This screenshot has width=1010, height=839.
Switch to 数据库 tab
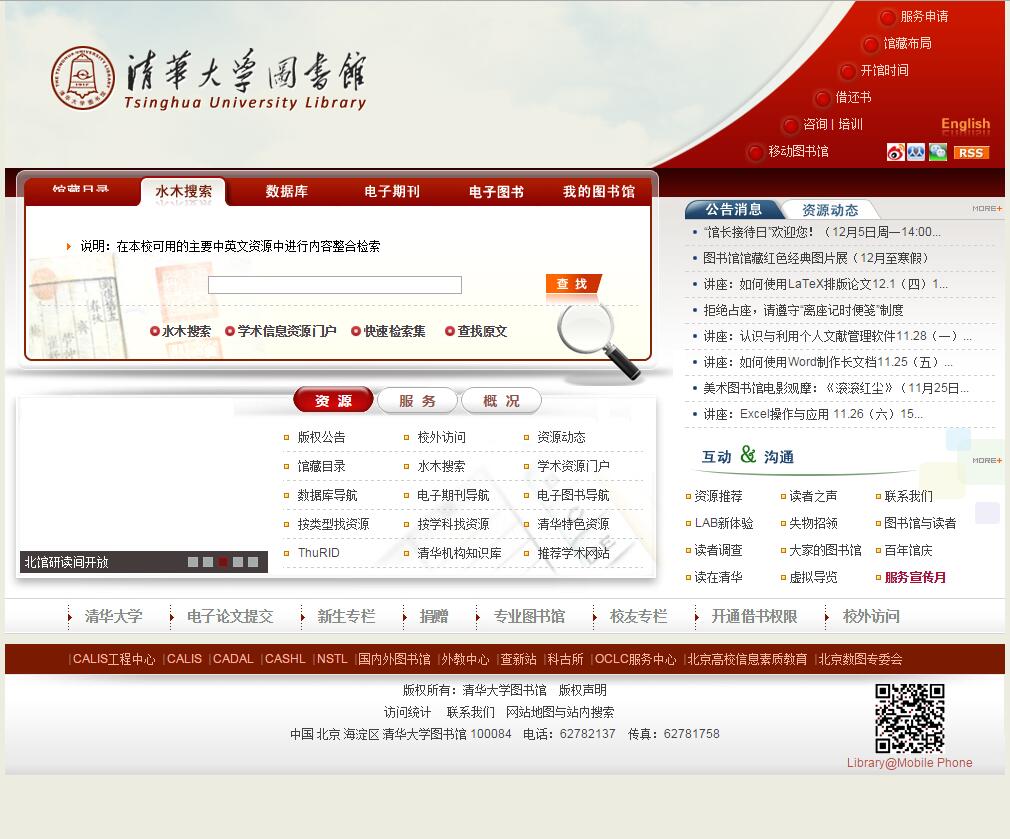[x=287, y=191]
